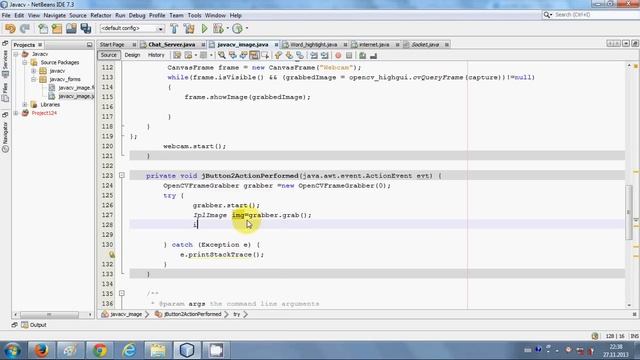Expand the Libraries node
640x360 pixels.
pos(25,104)
